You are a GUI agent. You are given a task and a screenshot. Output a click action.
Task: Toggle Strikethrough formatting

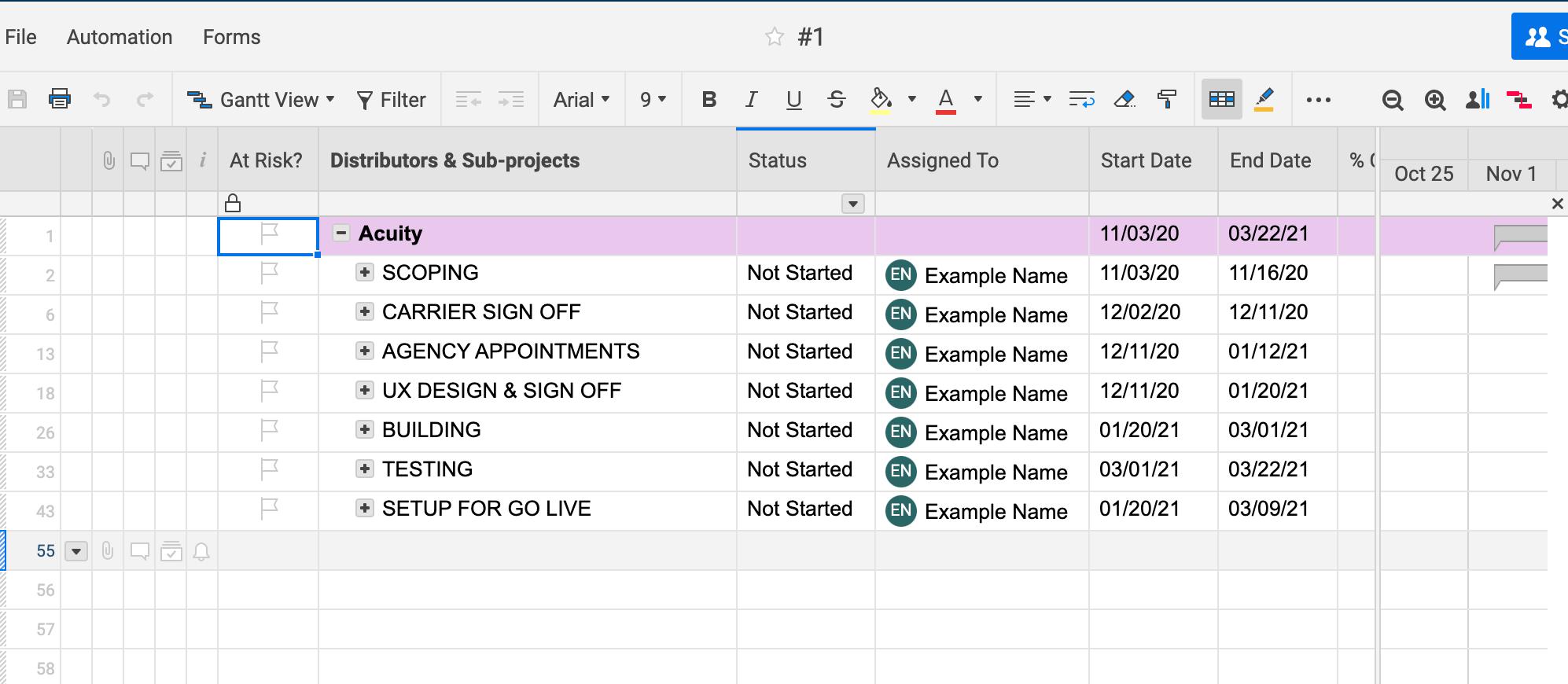point(837,99)
